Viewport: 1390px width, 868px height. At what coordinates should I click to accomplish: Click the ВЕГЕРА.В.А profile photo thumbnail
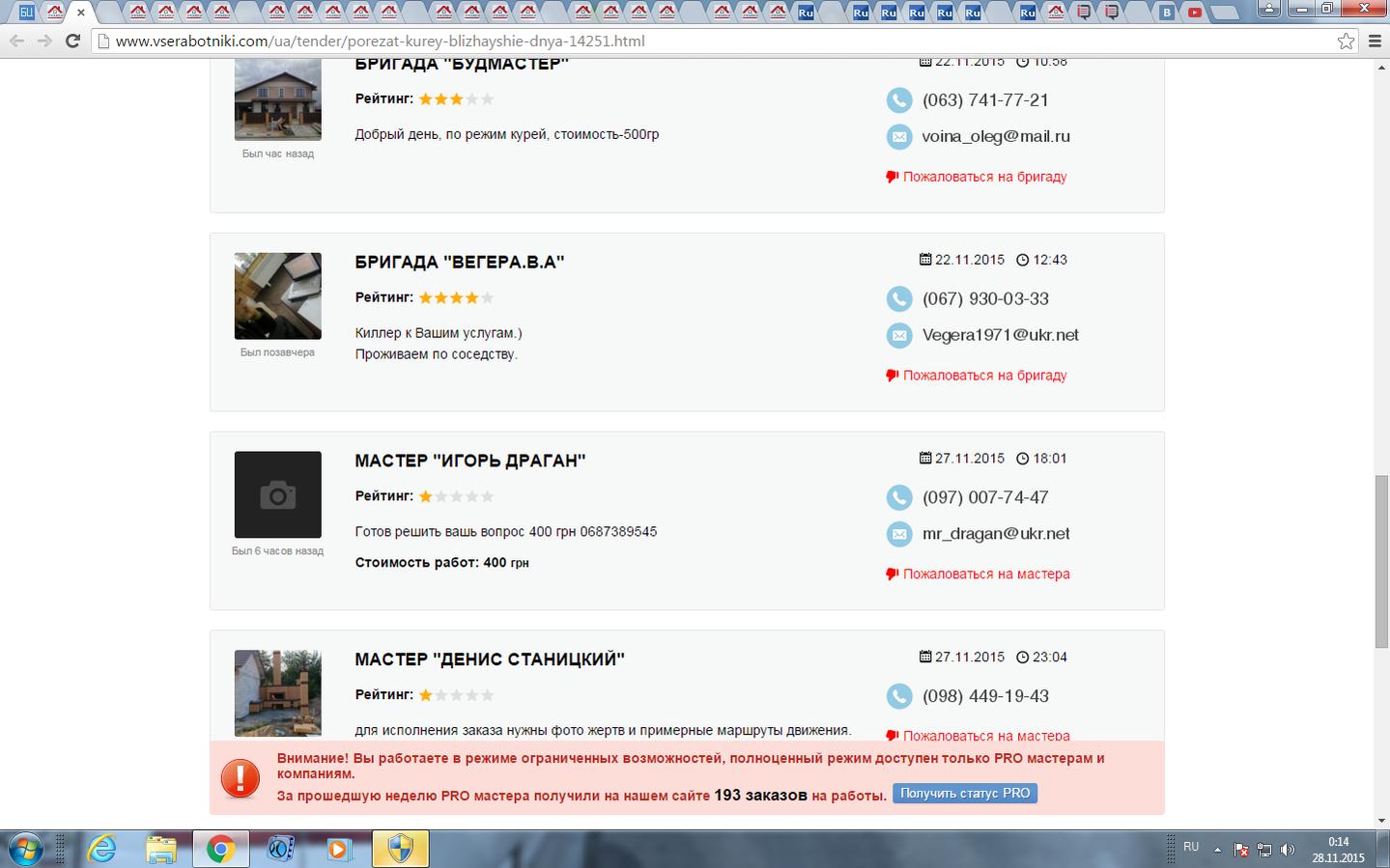278,296
